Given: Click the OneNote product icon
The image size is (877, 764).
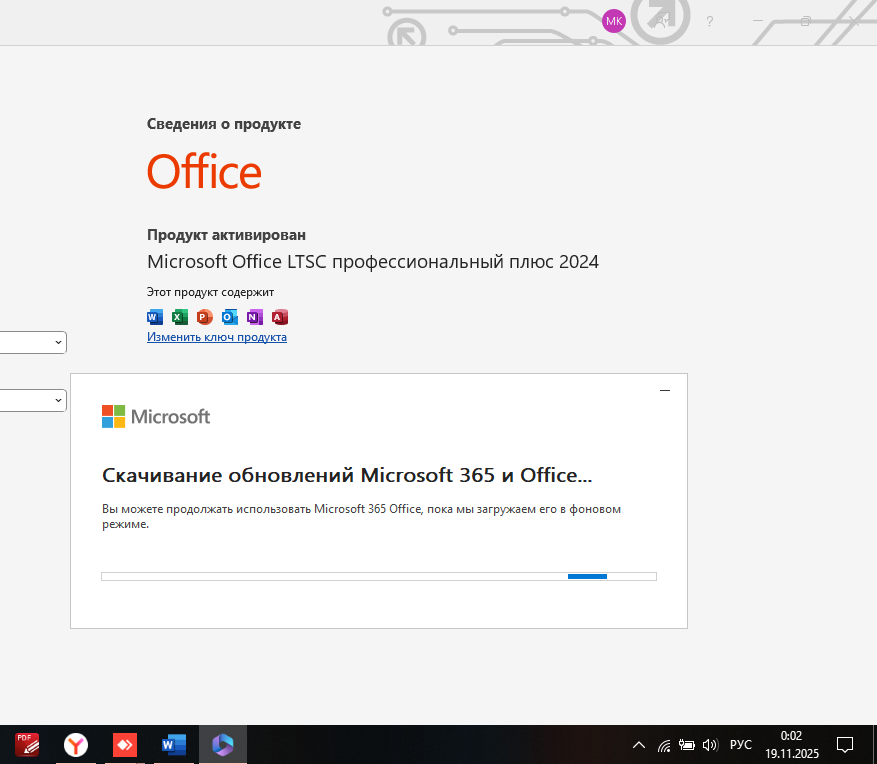Looking at the screenshot, I should click(255, 317).
